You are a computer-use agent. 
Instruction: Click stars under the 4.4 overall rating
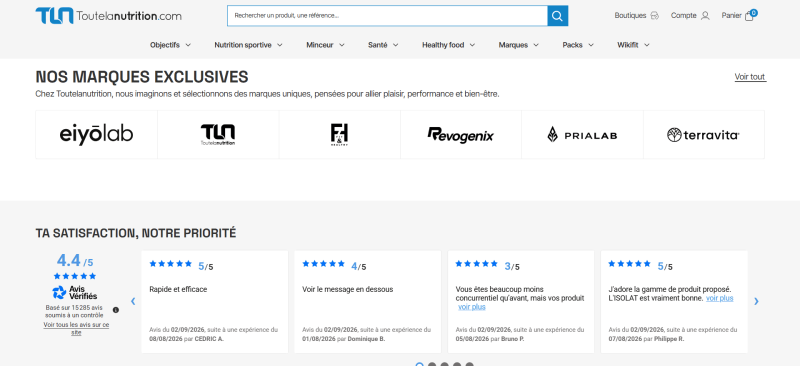coord(74,276)
